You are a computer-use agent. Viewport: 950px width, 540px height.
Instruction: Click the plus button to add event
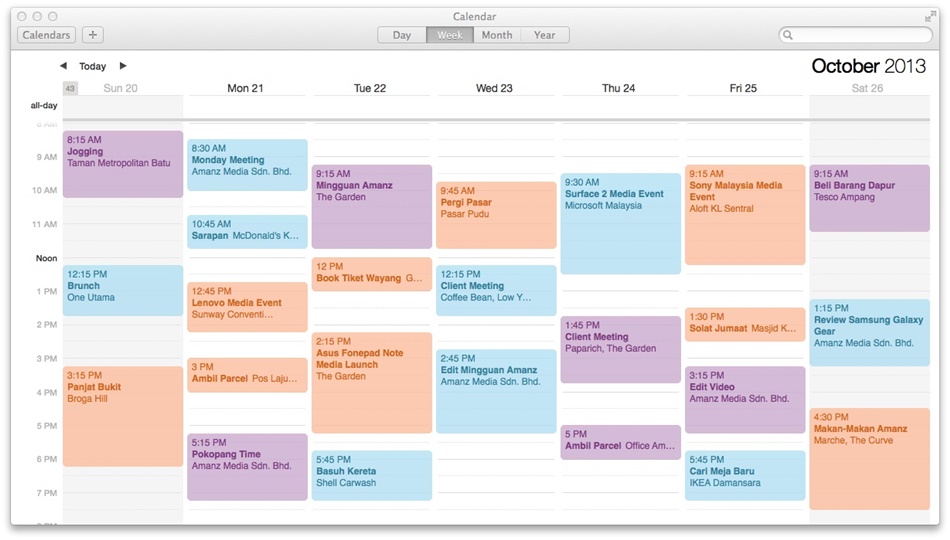click(x=93, y=35)
